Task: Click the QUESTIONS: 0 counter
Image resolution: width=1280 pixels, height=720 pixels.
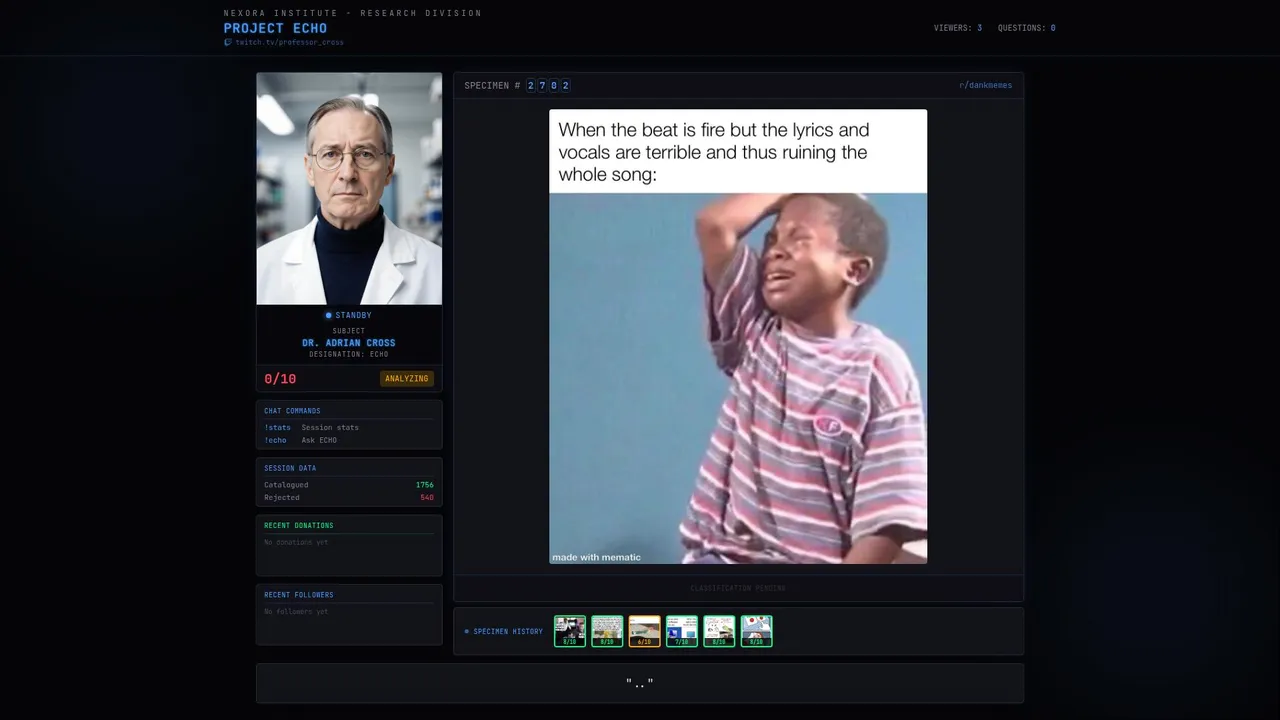Action: pyautogui.click(x=1027, y=28)
